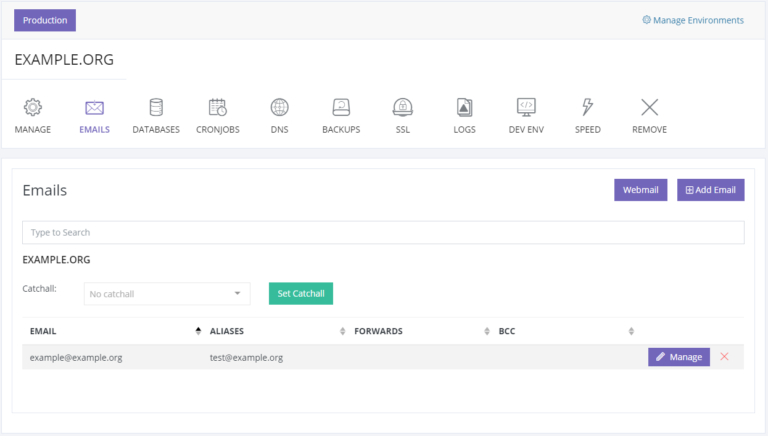Screen dimensions: 768x436
Task: Click the Set Catchall button
Action: pyautogui.click(x=301, y=293)
